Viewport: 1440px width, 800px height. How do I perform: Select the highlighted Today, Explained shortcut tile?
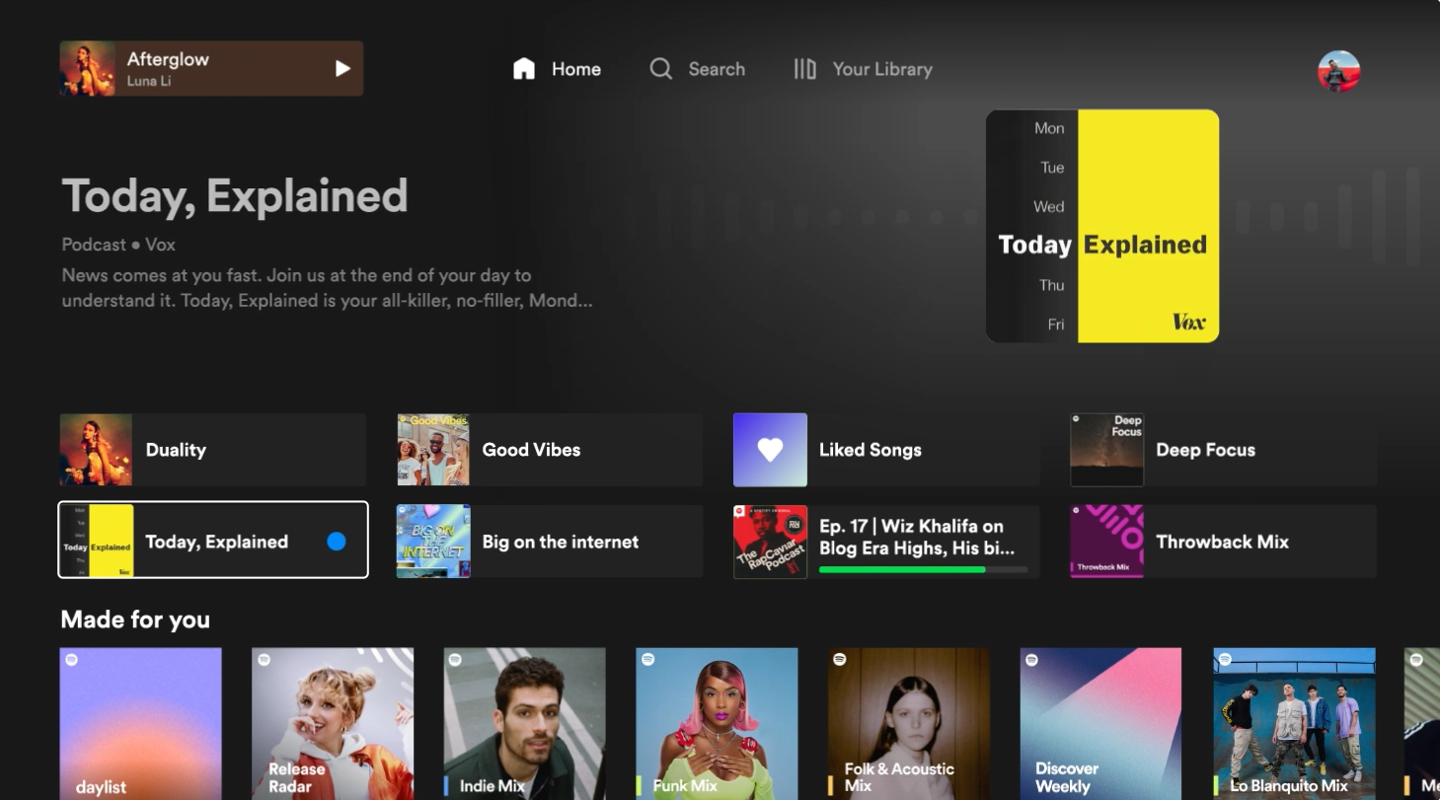click(212, 540)
